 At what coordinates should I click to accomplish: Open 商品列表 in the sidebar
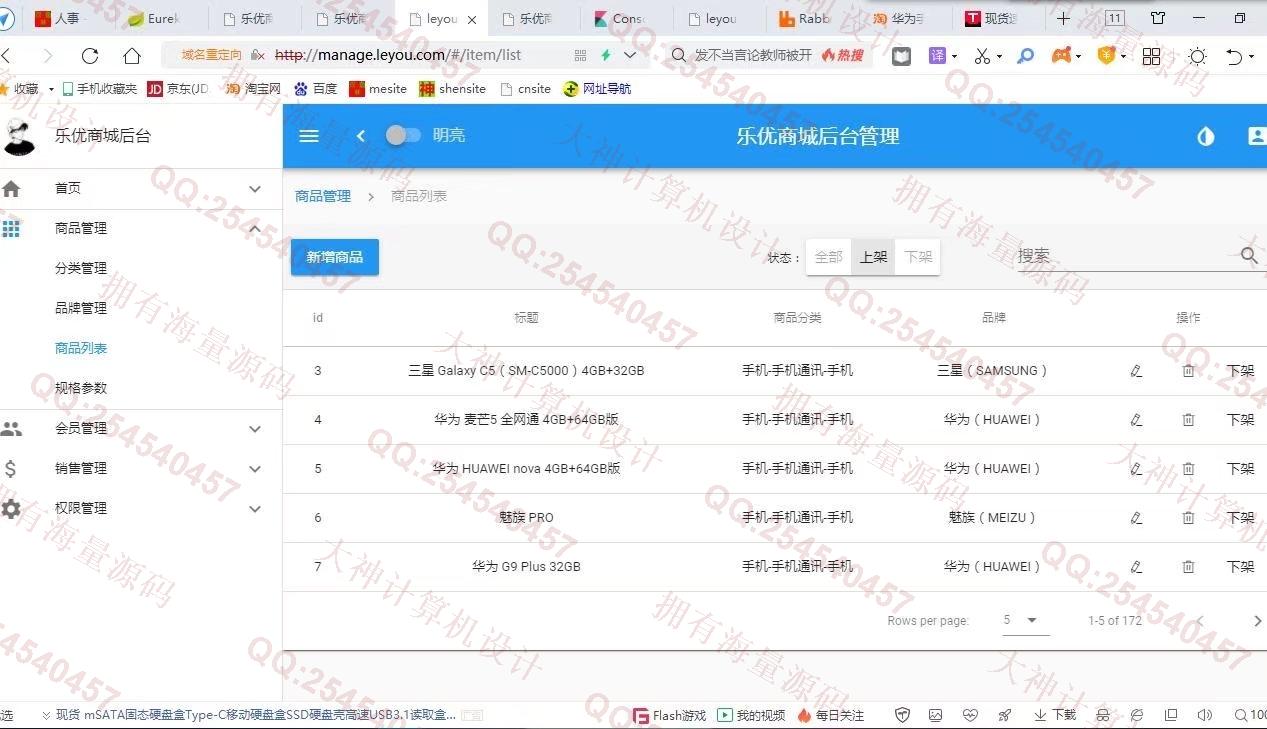click(81, 348)
